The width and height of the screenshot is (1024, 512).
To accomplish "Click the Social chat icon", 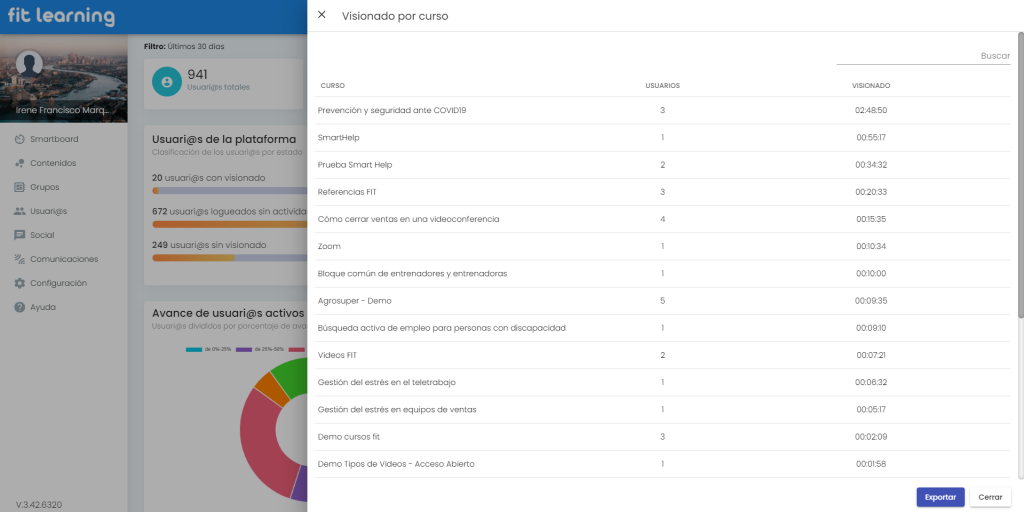I will pyautogui.click(x=20, y=235).
